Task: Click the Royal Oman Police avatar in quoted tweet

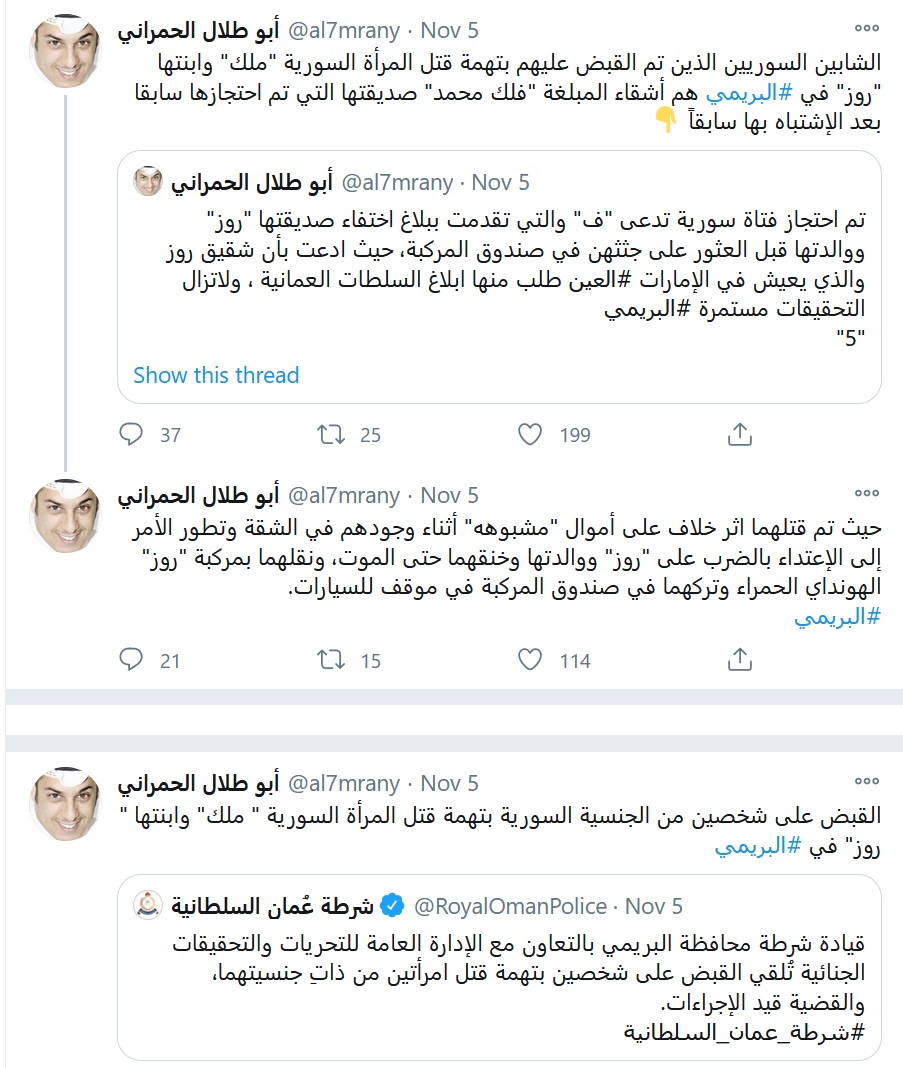Action: (x=149, y=906)
